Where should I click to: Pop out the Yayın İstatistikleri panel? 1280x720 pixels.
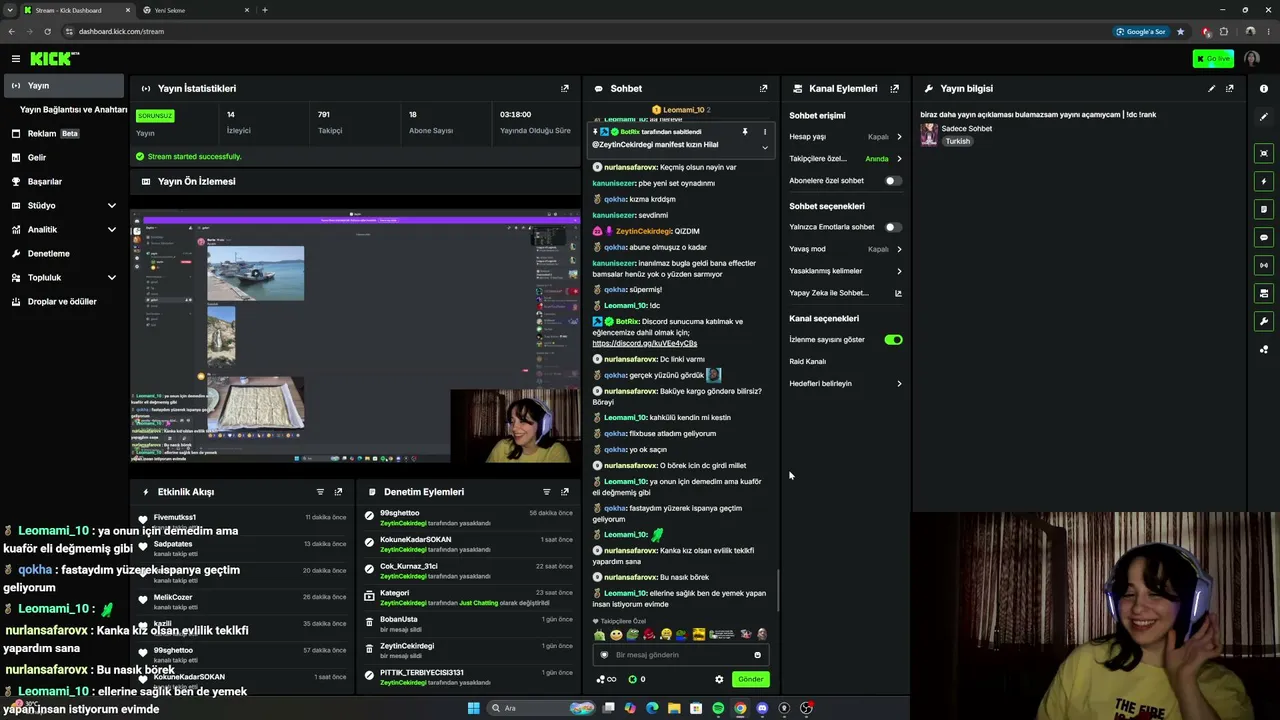click(565, 88)
